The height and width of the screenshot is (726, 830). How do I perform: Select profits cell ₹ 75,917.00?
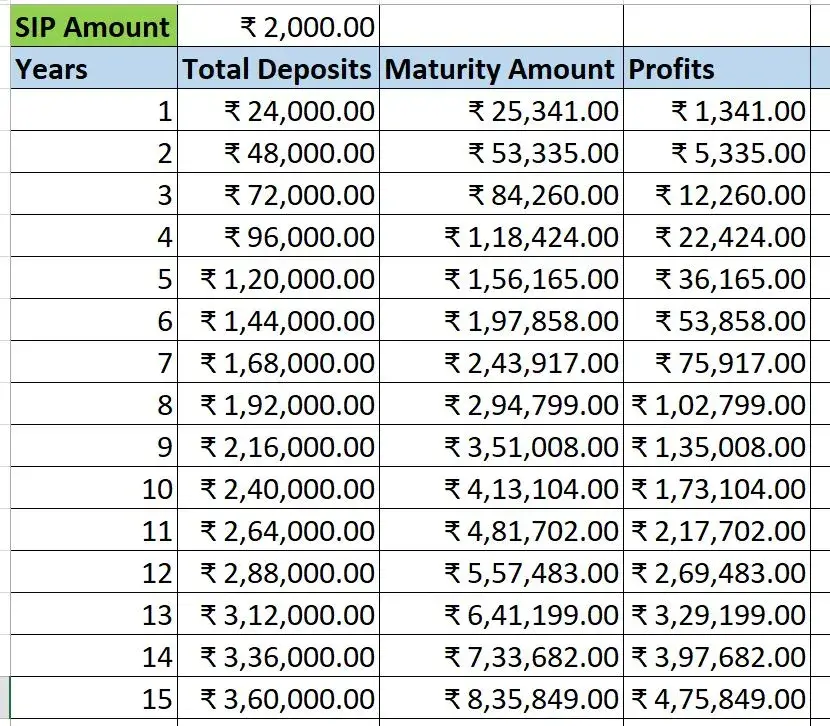coord(716,363)
